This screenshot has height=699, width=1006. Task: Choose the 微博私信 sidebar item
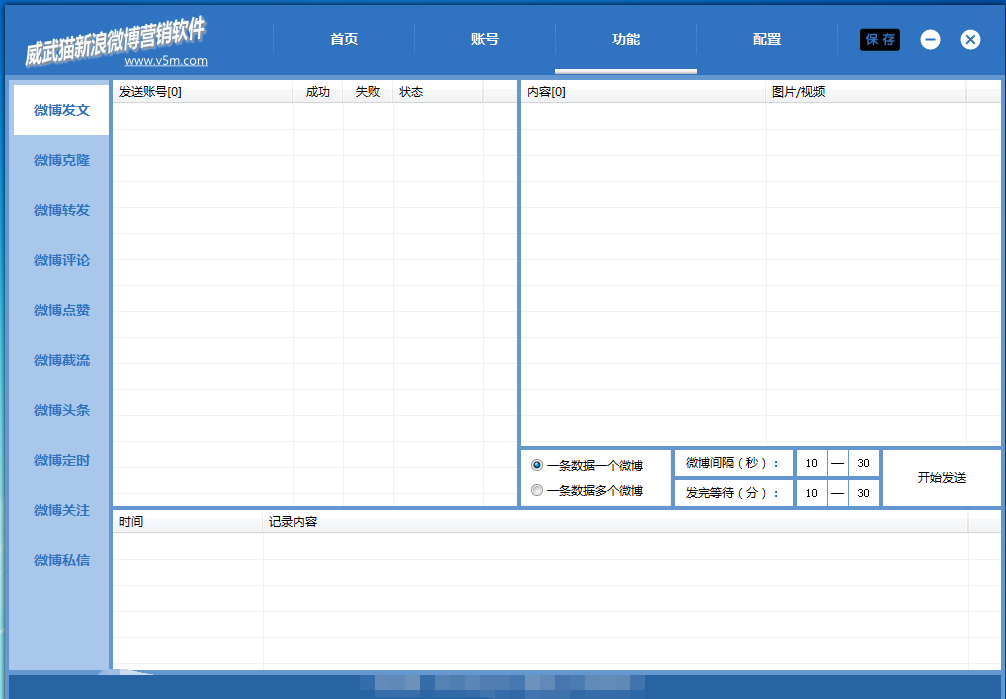(62, 561)
